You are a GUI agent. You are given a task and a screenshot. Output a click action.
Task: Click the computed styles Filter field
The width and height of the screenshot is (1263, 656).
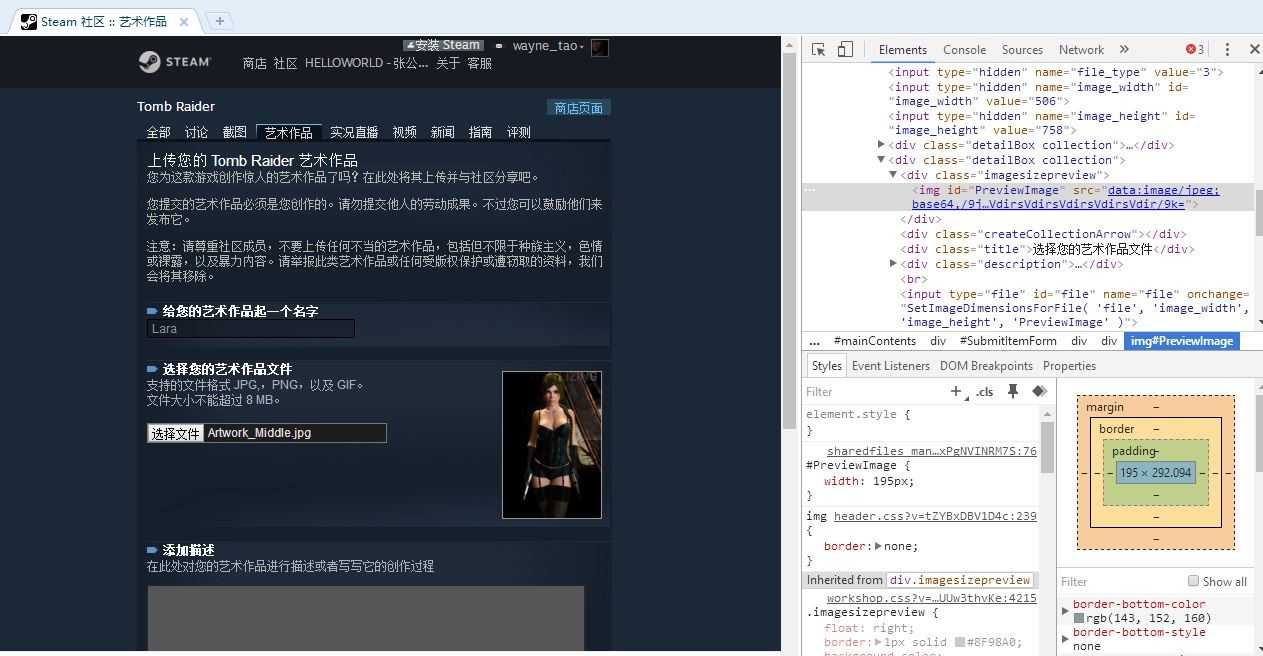(1120, 581)
